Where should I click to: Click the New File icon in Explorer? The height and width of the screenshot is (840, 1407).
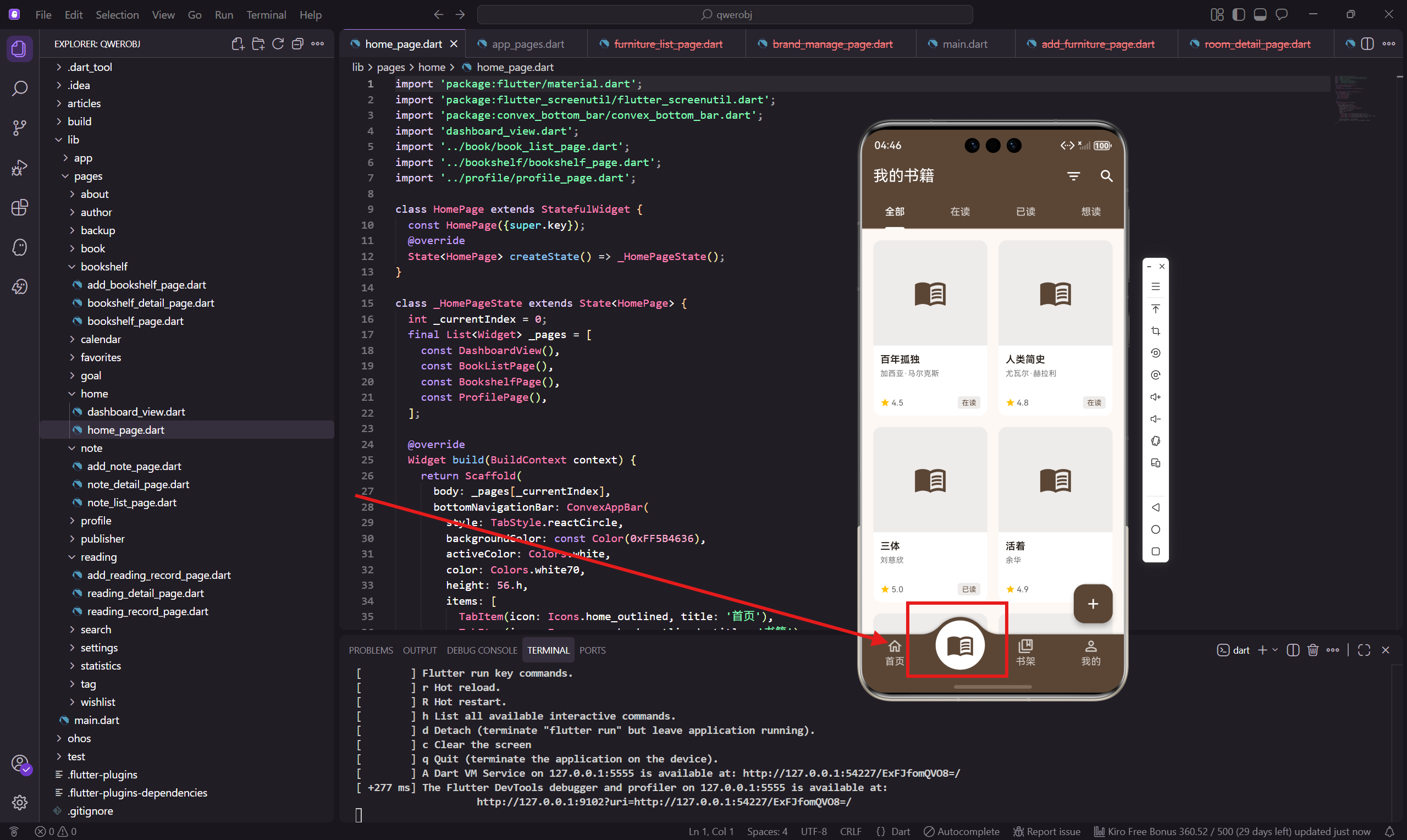[x=238, y=44]
